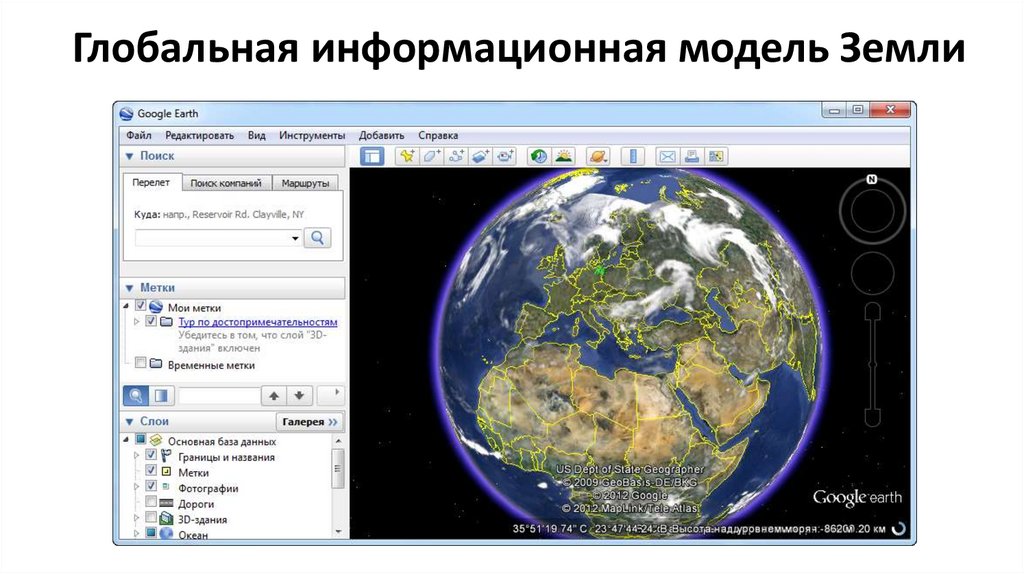Screen dimensions: 1024x574
Task: Collapse the Мои метки tree node
Action: 127,306
